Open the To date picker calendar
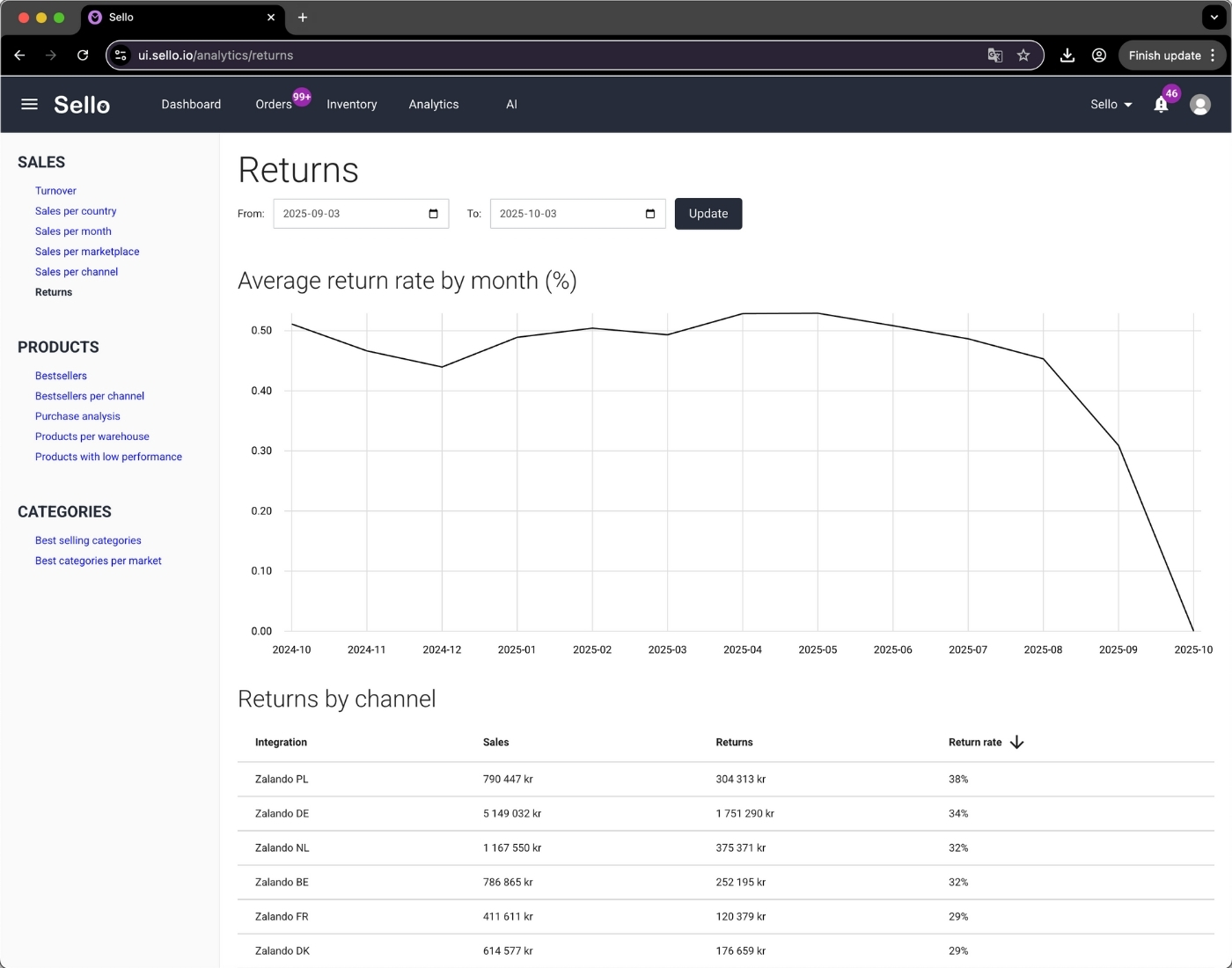Viewport: 1232px width, 968px height. coord(649,213)
